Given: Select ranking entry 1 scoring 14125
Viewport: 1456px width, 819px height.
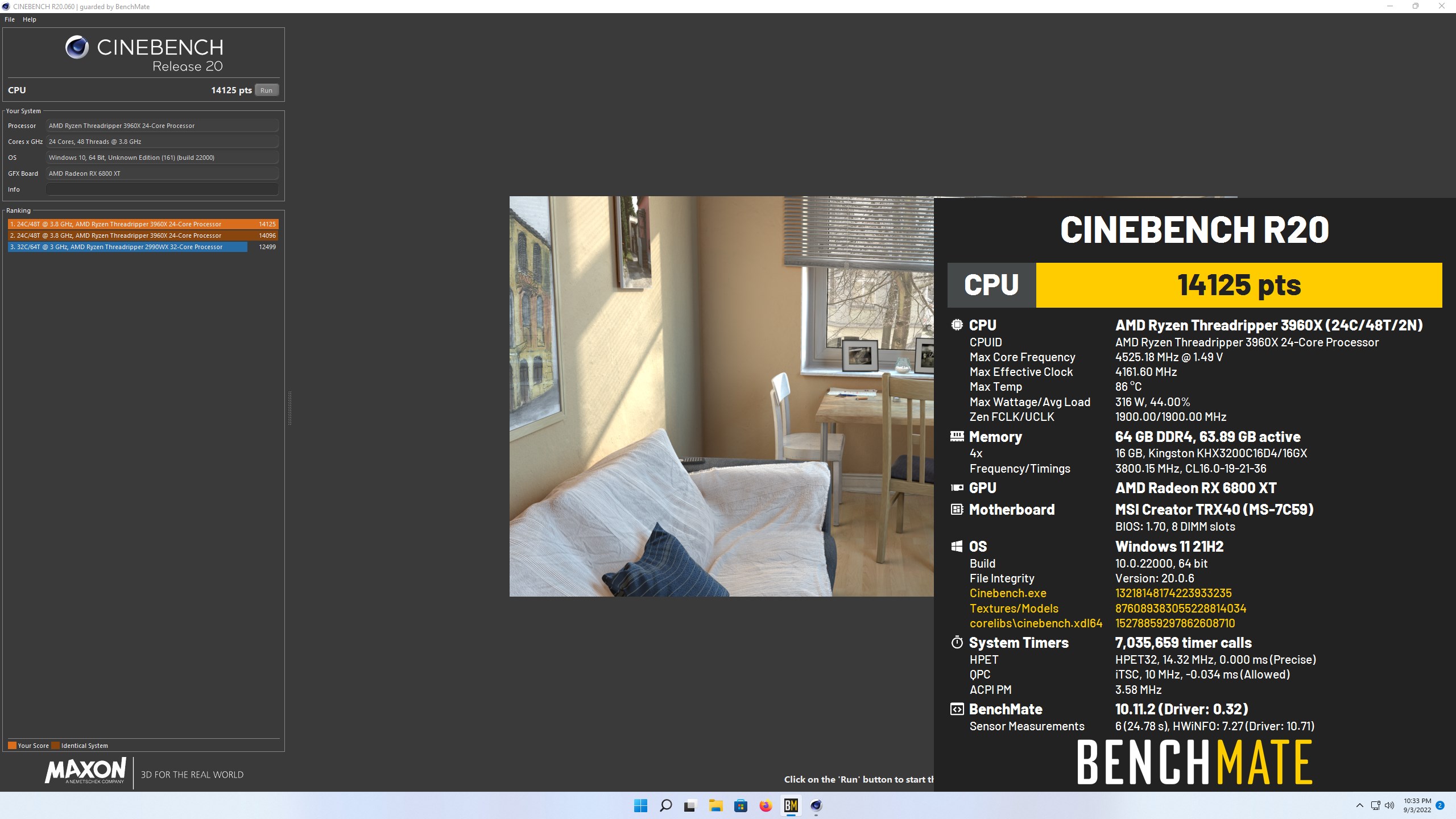Looking at the screenshot, I should point(143,224).
